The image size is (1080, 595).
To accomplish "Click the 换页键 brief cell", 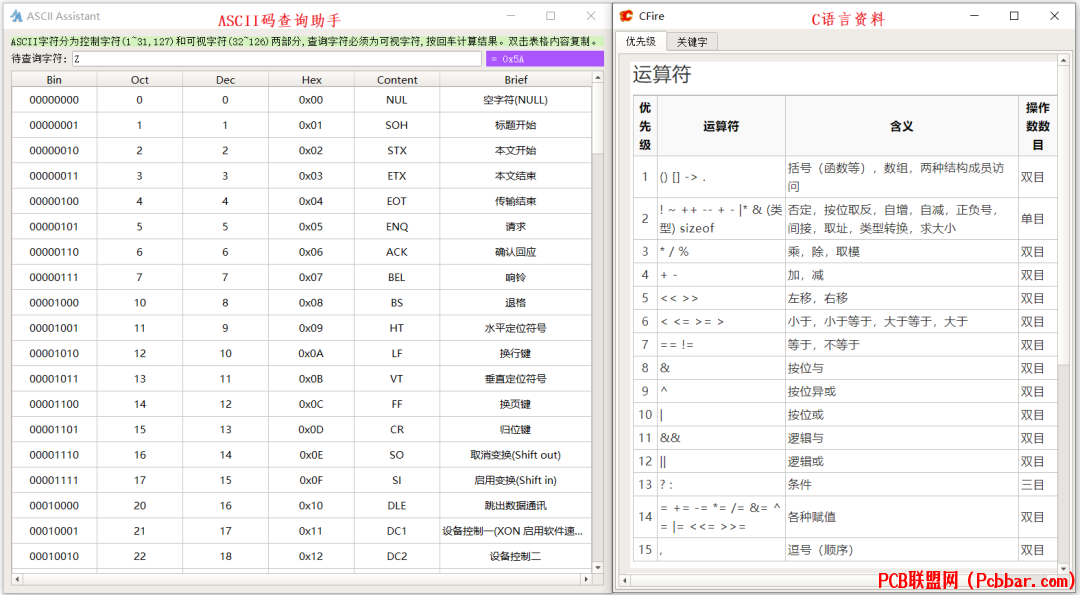I will tap(516, 404).
